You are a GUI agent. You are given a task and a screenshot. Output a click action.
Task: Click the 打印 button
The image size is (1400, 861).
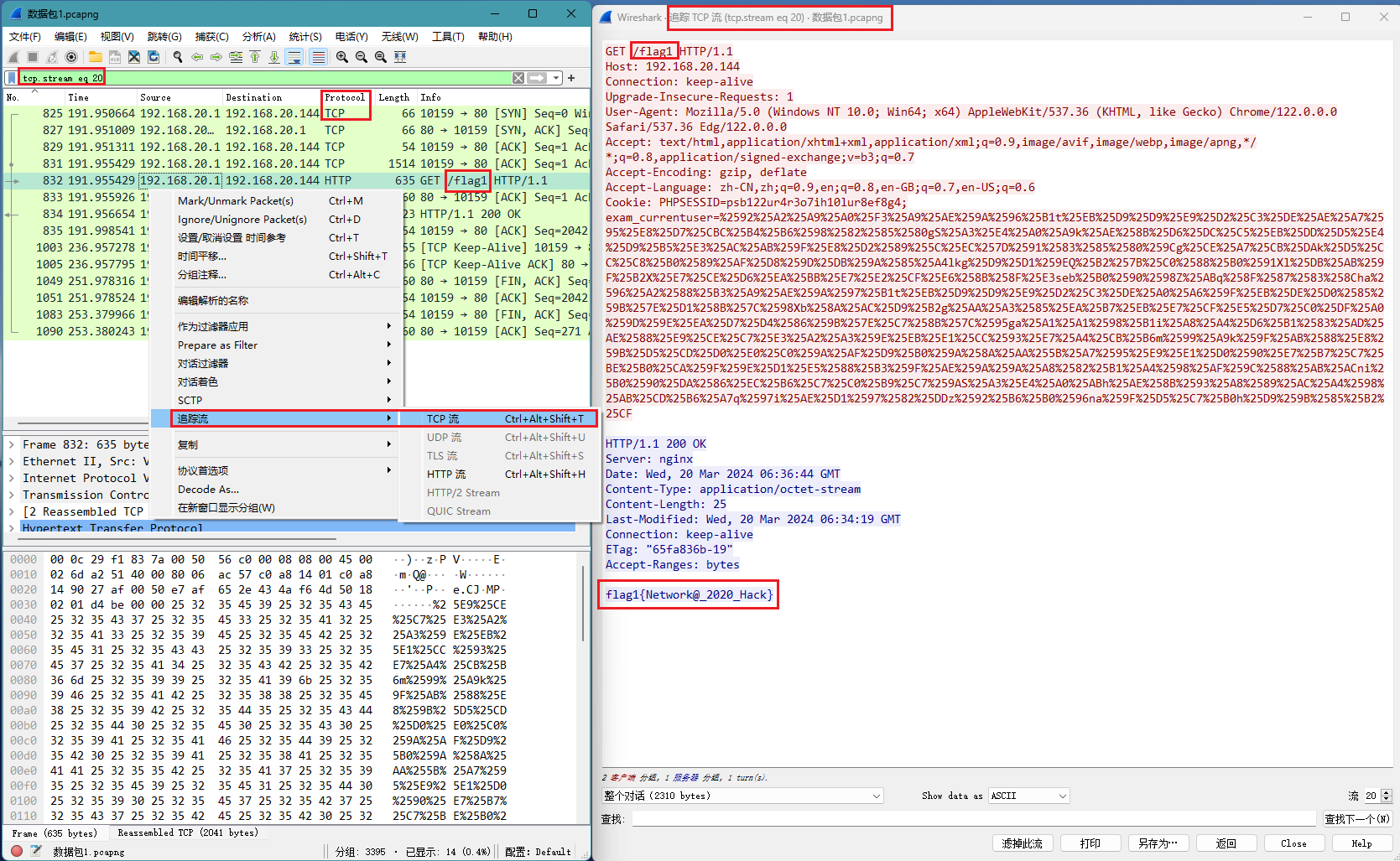tap(1090, 843)
